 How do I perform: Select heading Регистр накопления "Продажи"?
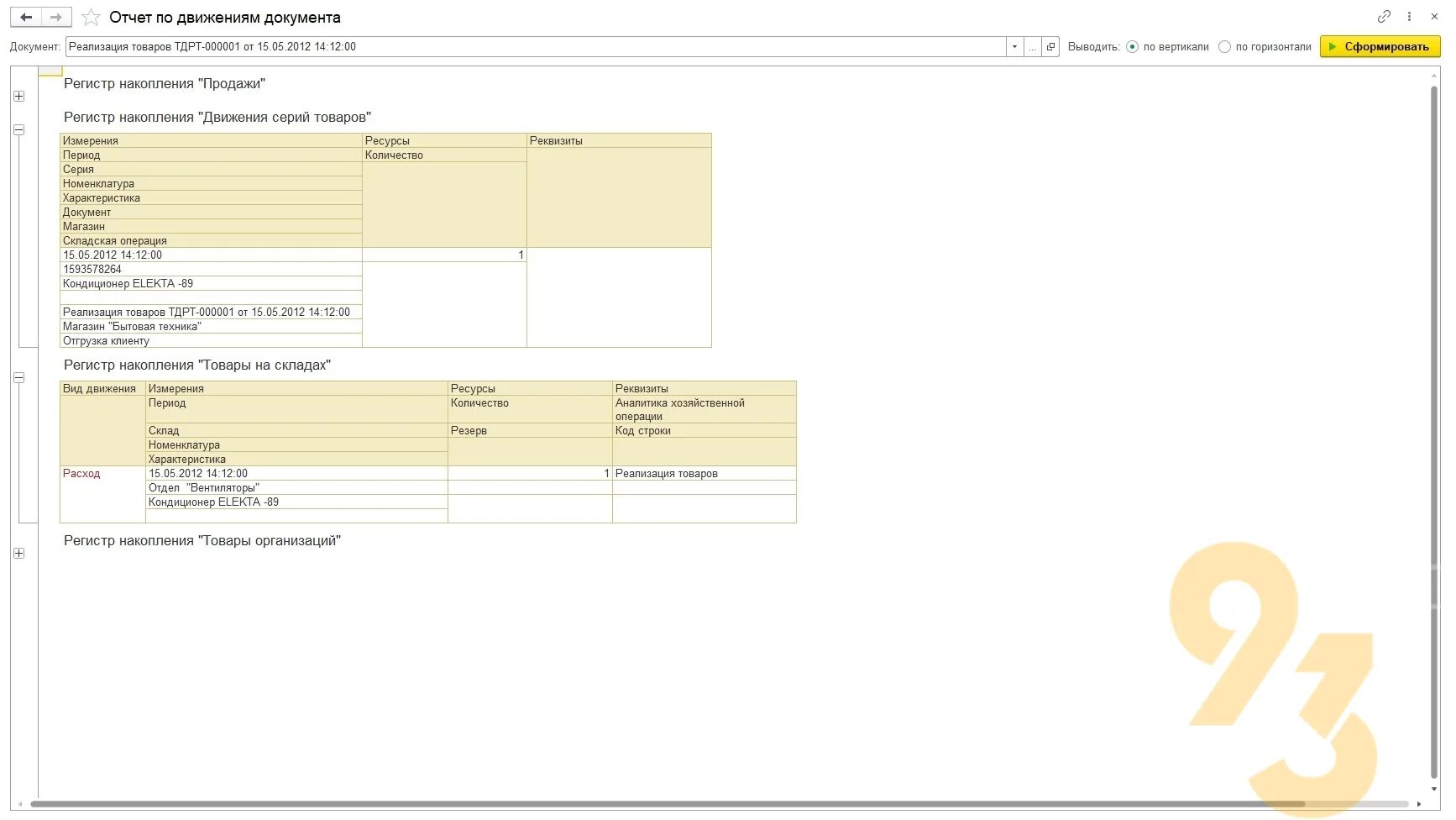(165, 84)
